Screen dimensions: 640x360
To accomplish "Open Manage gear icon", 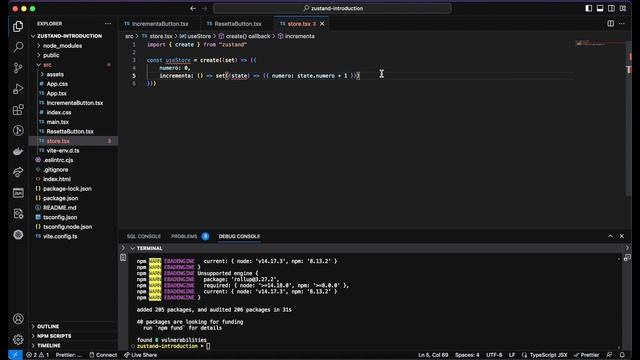I will (x=18, y=339).
